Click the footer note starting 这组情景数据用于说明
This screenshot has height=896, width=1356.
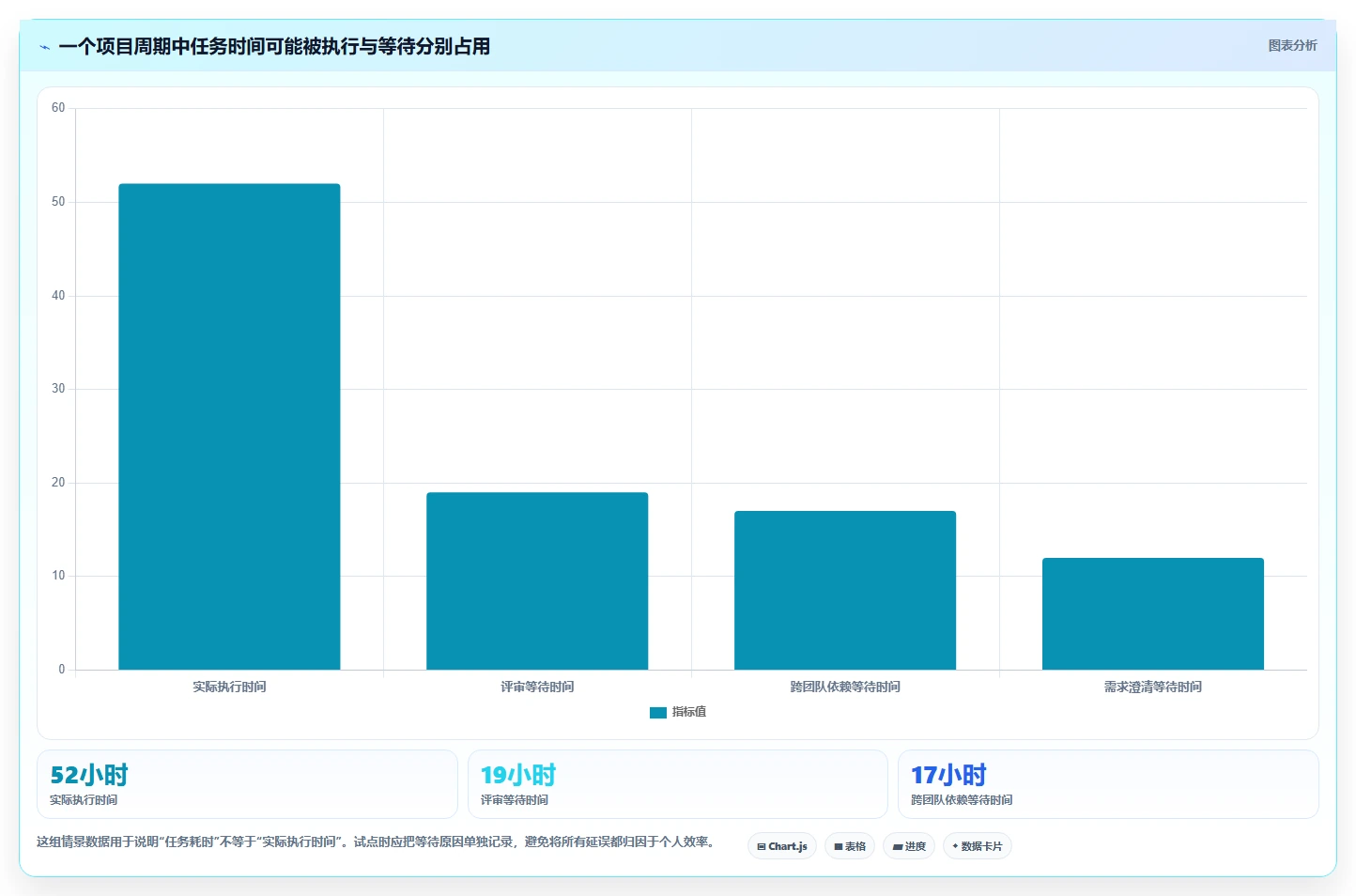click(x=377, y=842)
